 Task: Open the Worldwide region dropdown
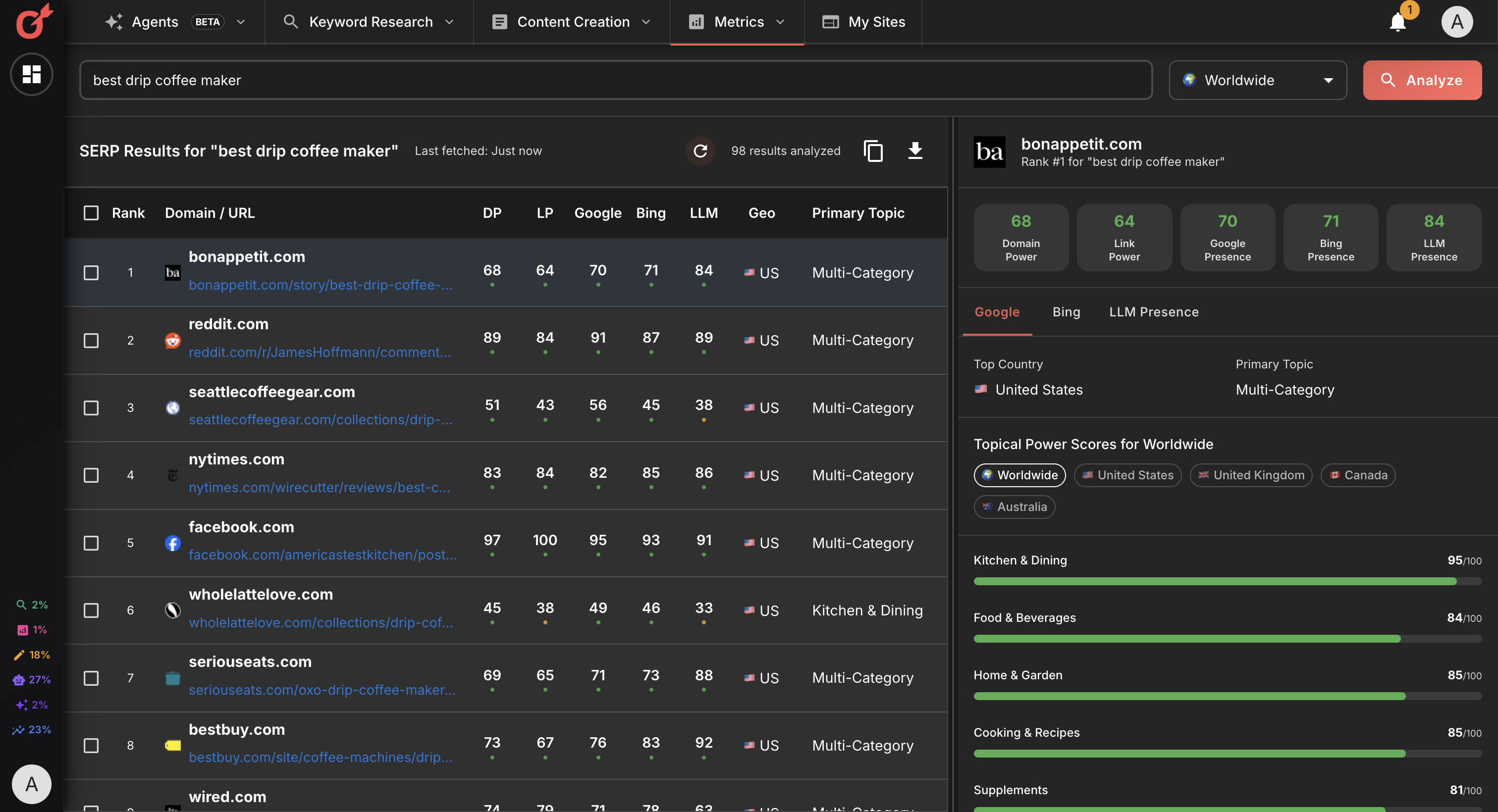1257,80
